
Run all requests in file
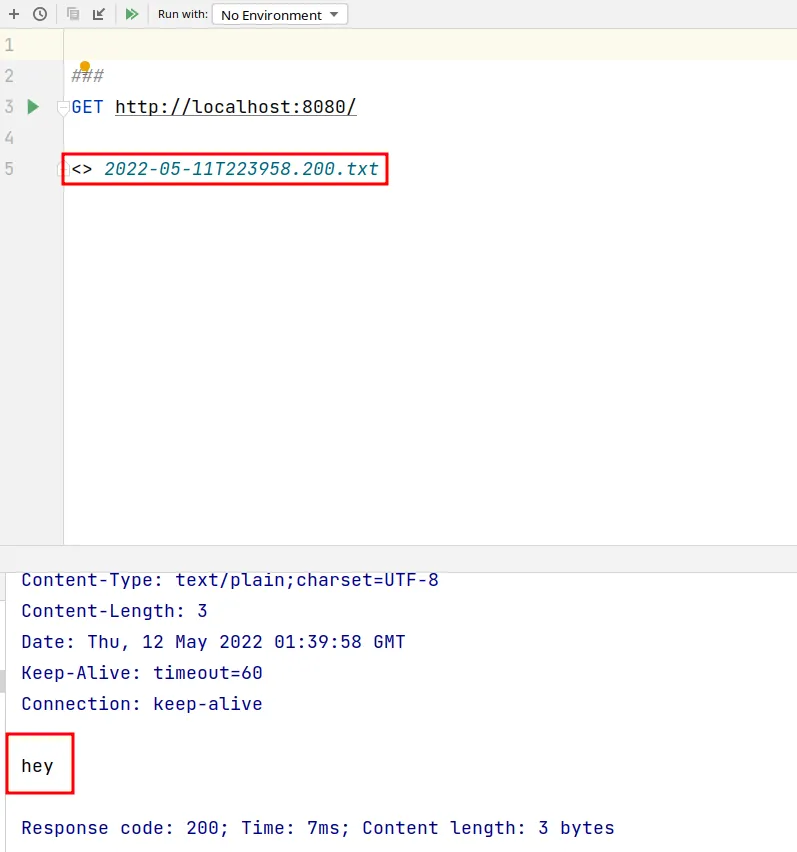pyautogui.click(x=131, y=14)
